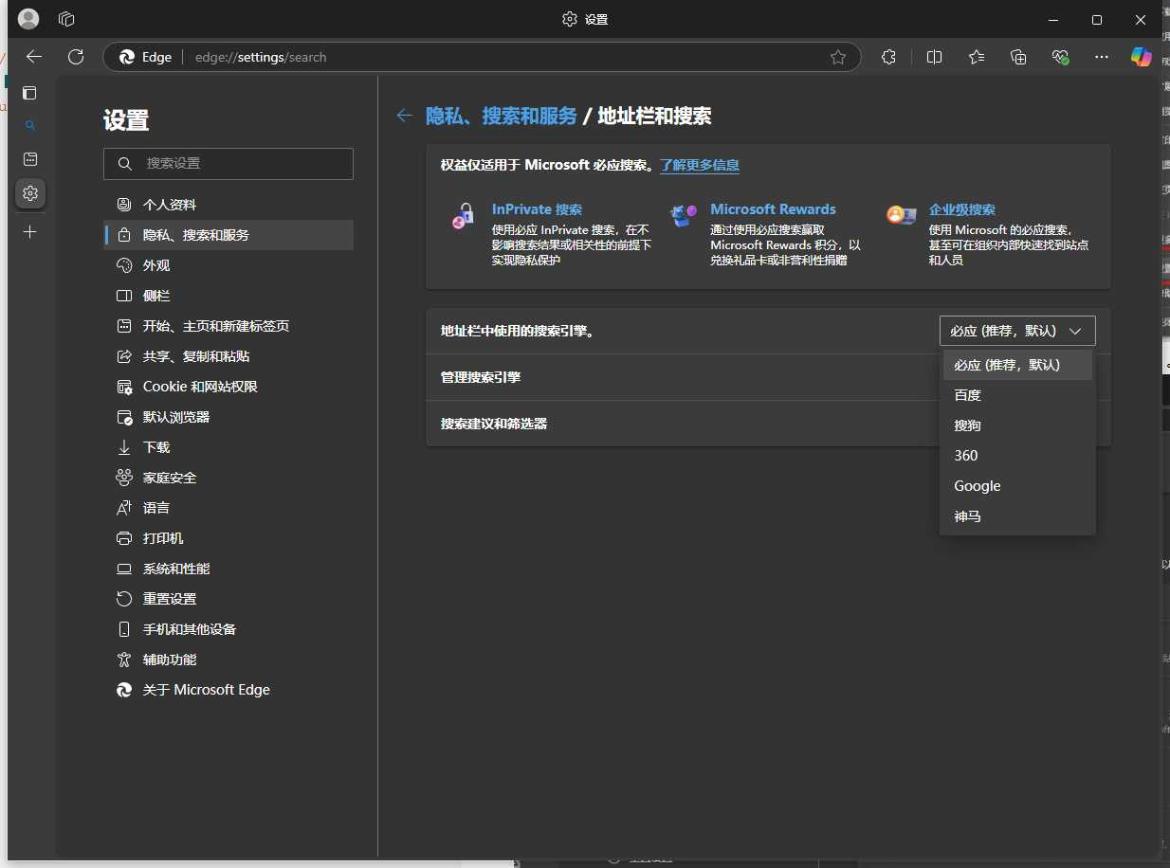The width and height of the screenshot is (1170, 868).
Task: Click the 了解更多信息 link
Action: pyautogui.click(x=700, y=165)
